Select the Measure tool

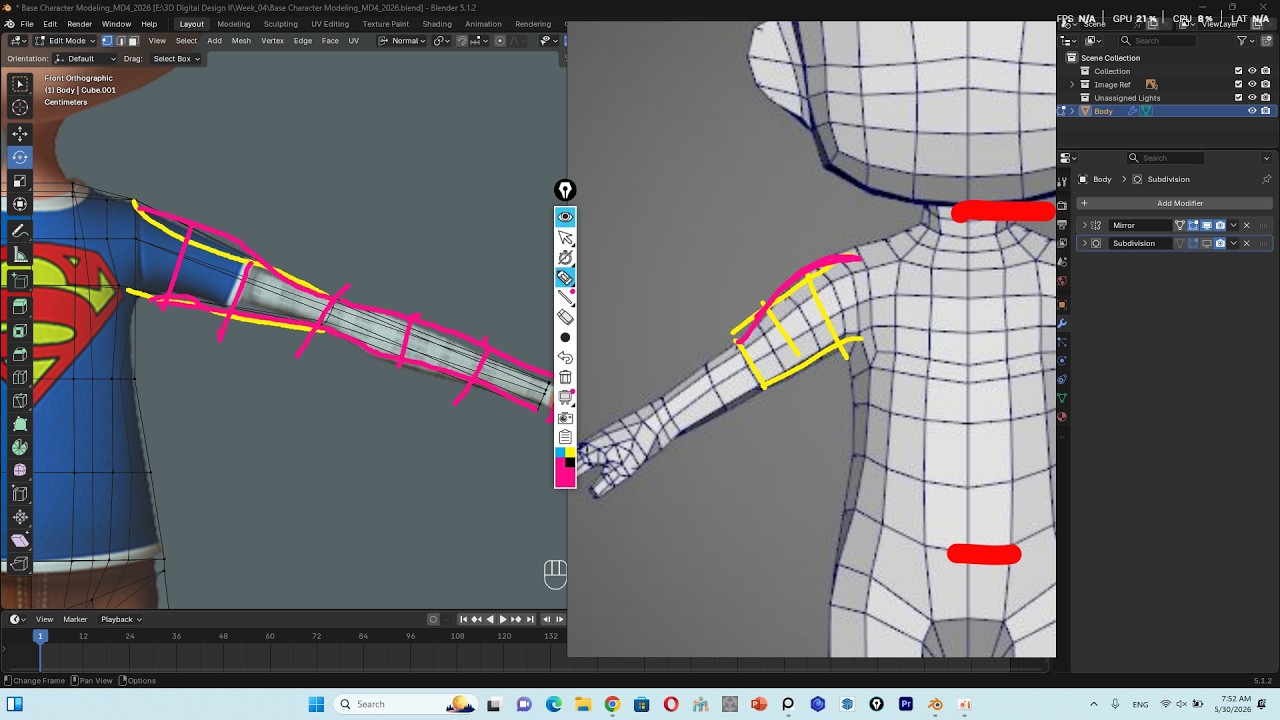(x=20, y=255)
